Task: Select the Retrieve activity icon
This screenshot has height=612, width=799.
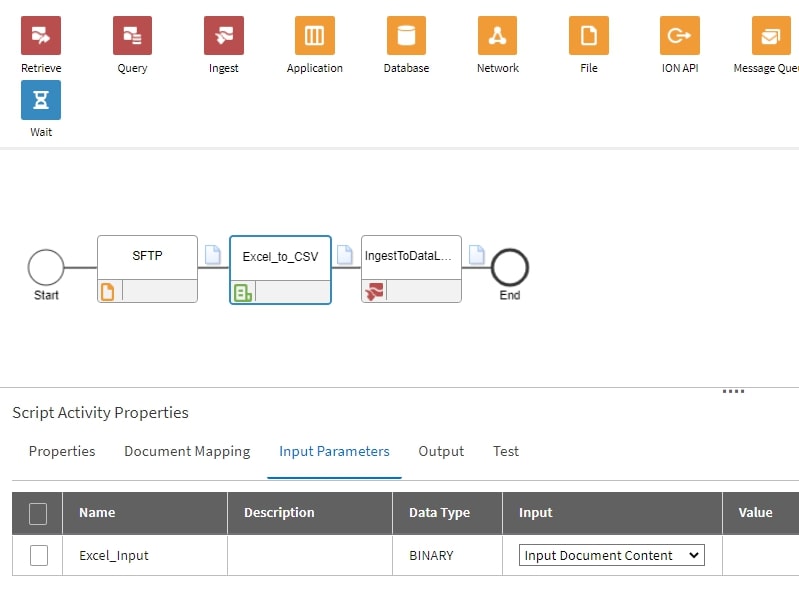Action: pyautogui.click(x=41, y=35)
